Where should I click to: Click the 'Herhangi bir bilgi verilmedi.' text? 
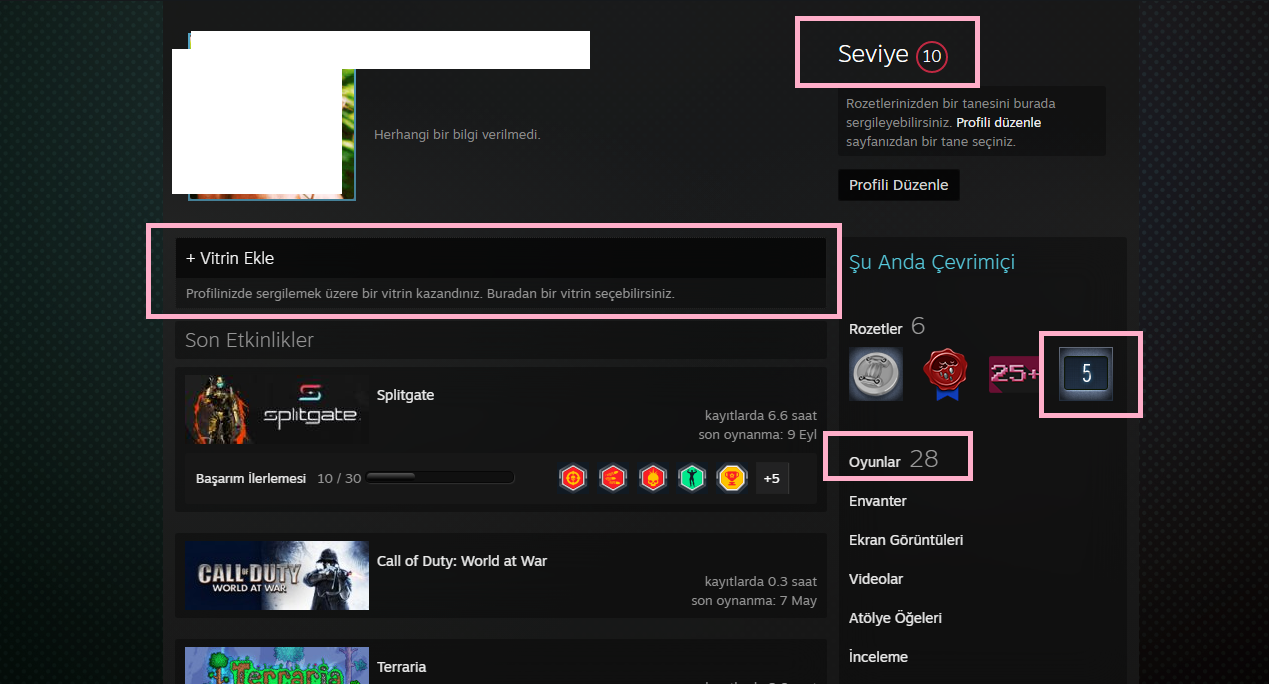click(x=457, y=134)
